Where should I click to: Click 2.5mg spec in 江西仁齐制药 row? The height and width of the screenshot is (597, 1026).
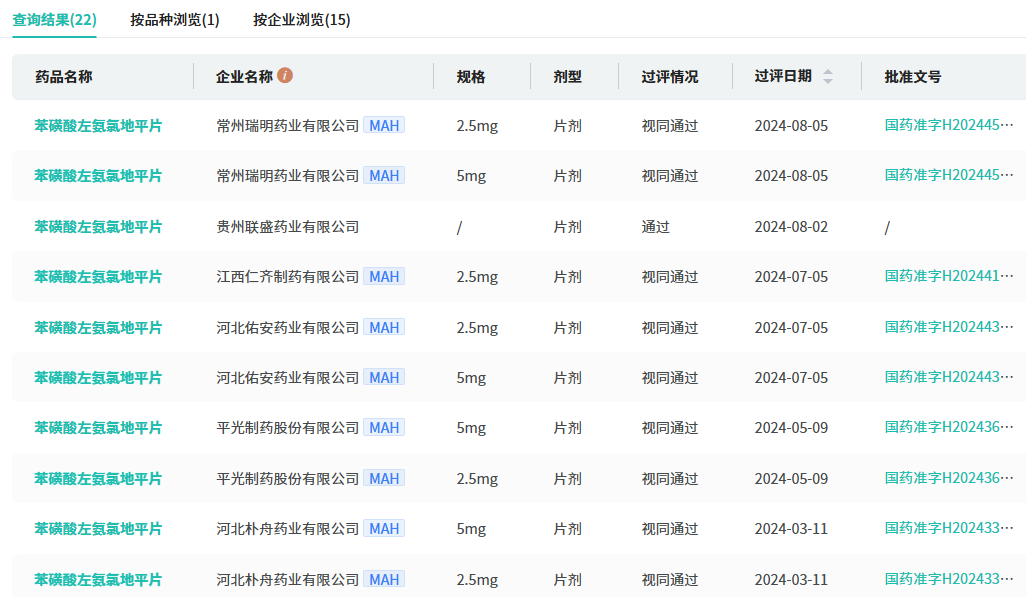[477, 277]
